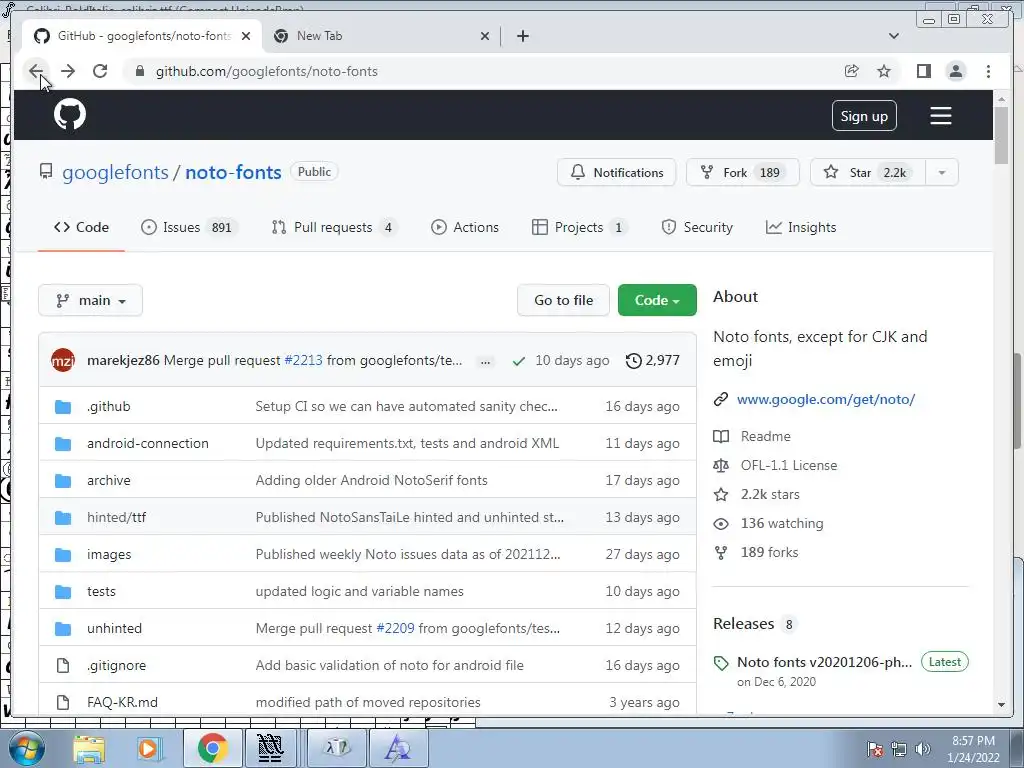Close the GitHub noto-fonts tab
The height and width of the screenshot is (768, 1024).
(x=246, y=36)
